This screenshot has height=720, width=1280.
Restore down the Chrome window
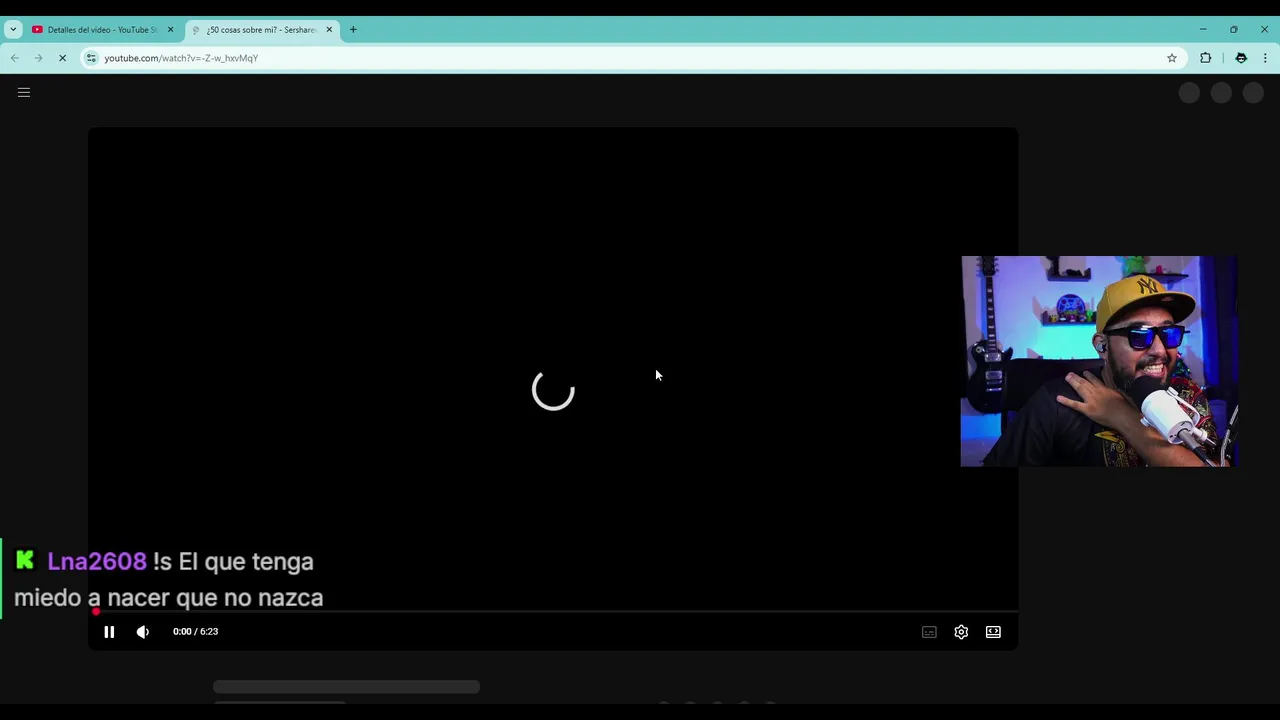tap(1234, 30)
